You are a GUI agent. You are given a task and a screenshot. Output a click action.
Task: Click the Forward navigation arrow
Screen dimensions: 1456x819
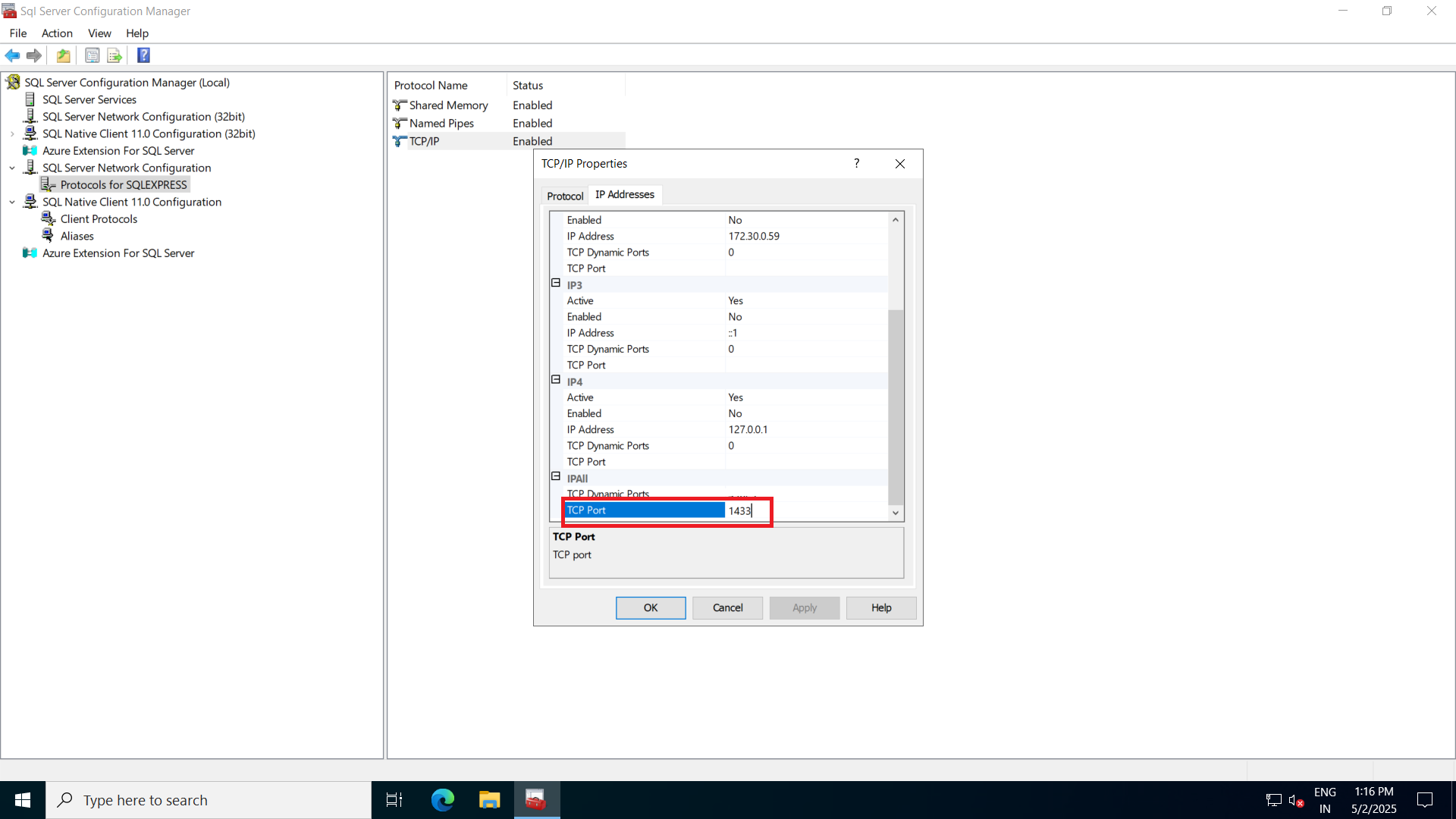coord(33,55)
